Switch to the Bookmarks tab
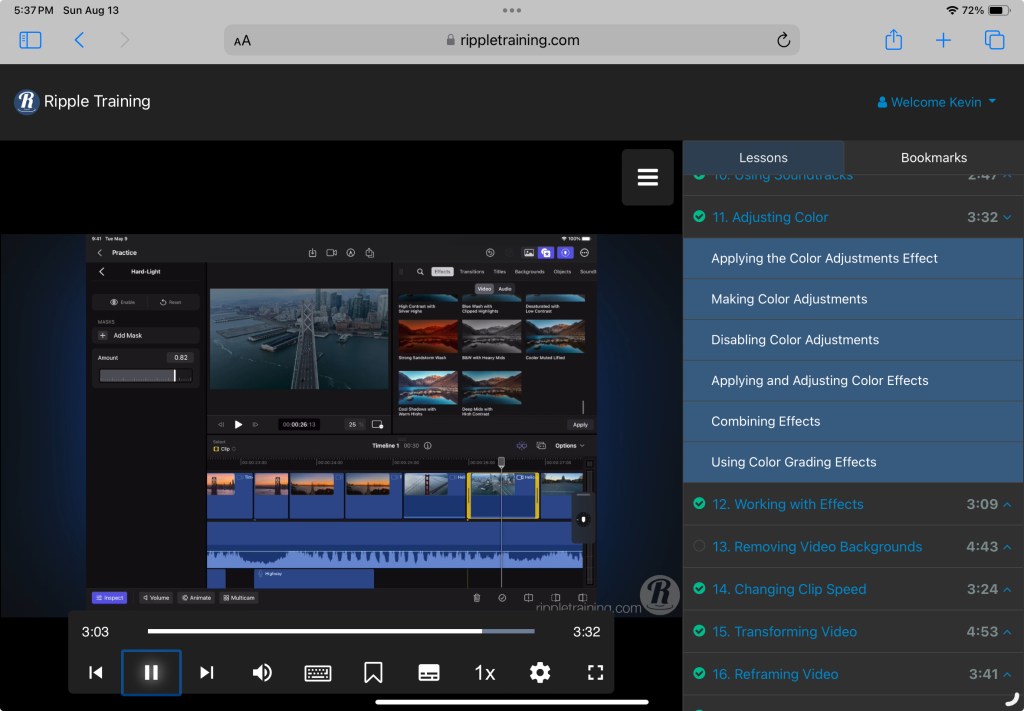This screenshot has width=1024, height=711. [933, 157]
